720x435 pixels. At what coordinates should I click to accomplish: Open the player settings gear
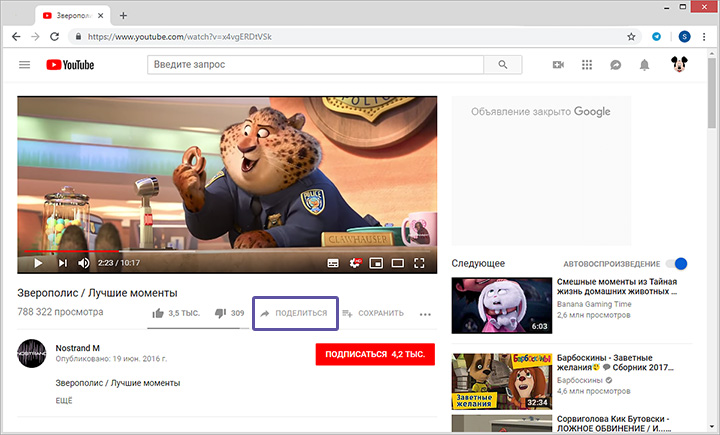pos(355,263)
